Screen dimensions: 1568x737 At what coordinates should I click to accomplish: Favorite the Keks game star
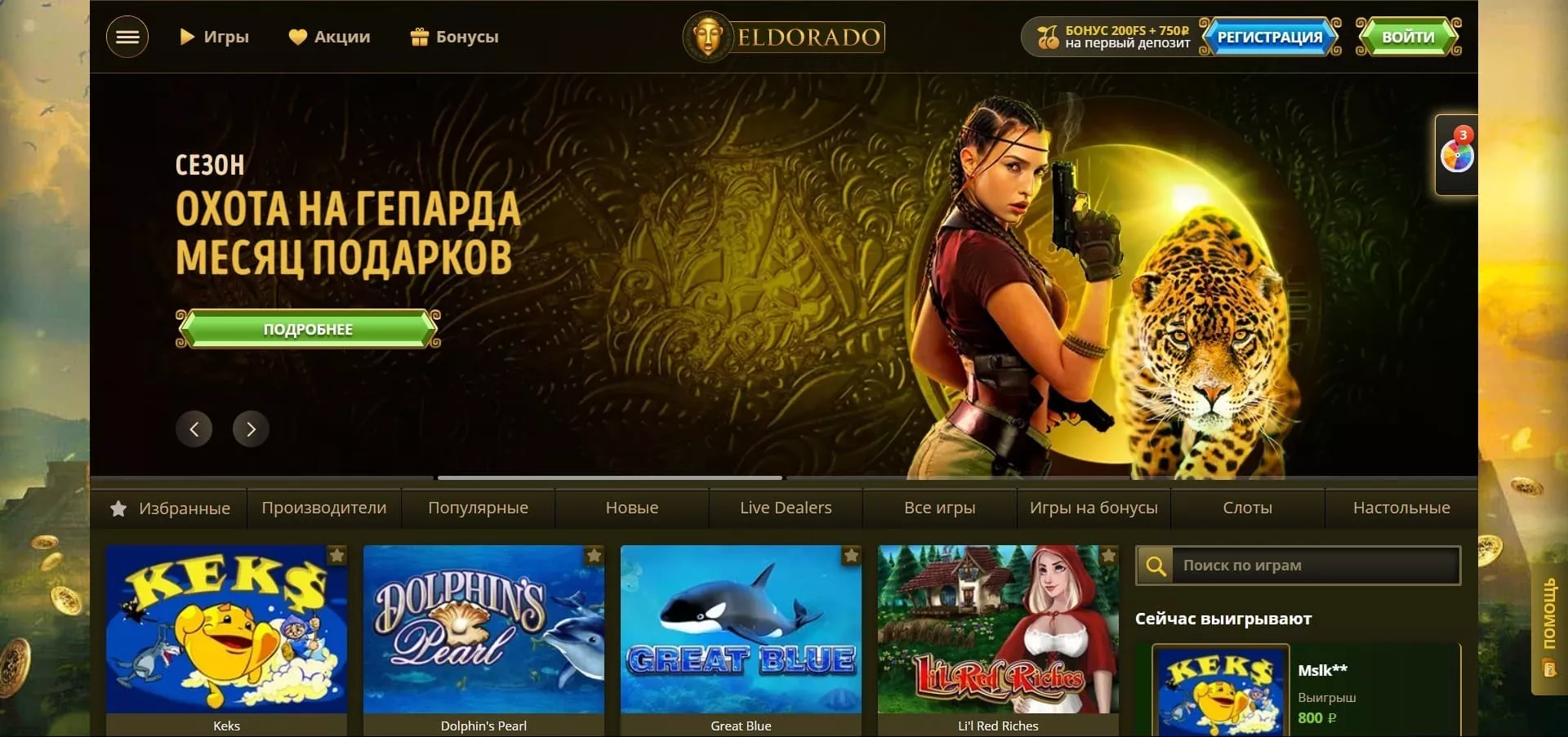pyautogui.click(x=336, y=556)
